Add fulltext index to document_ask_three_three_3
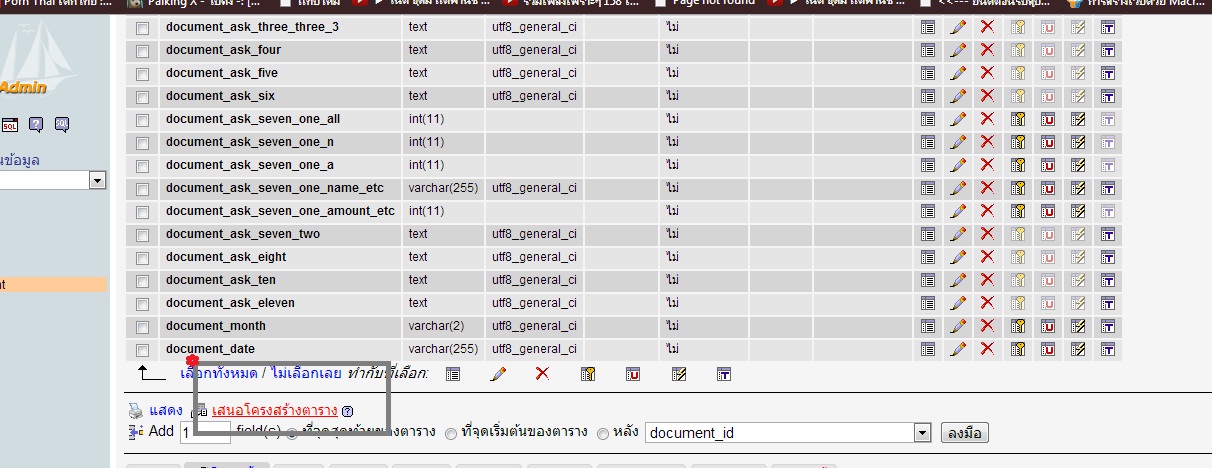Image resolution: width=1212 pixels, height=468 pixels. click(1108, 27)
